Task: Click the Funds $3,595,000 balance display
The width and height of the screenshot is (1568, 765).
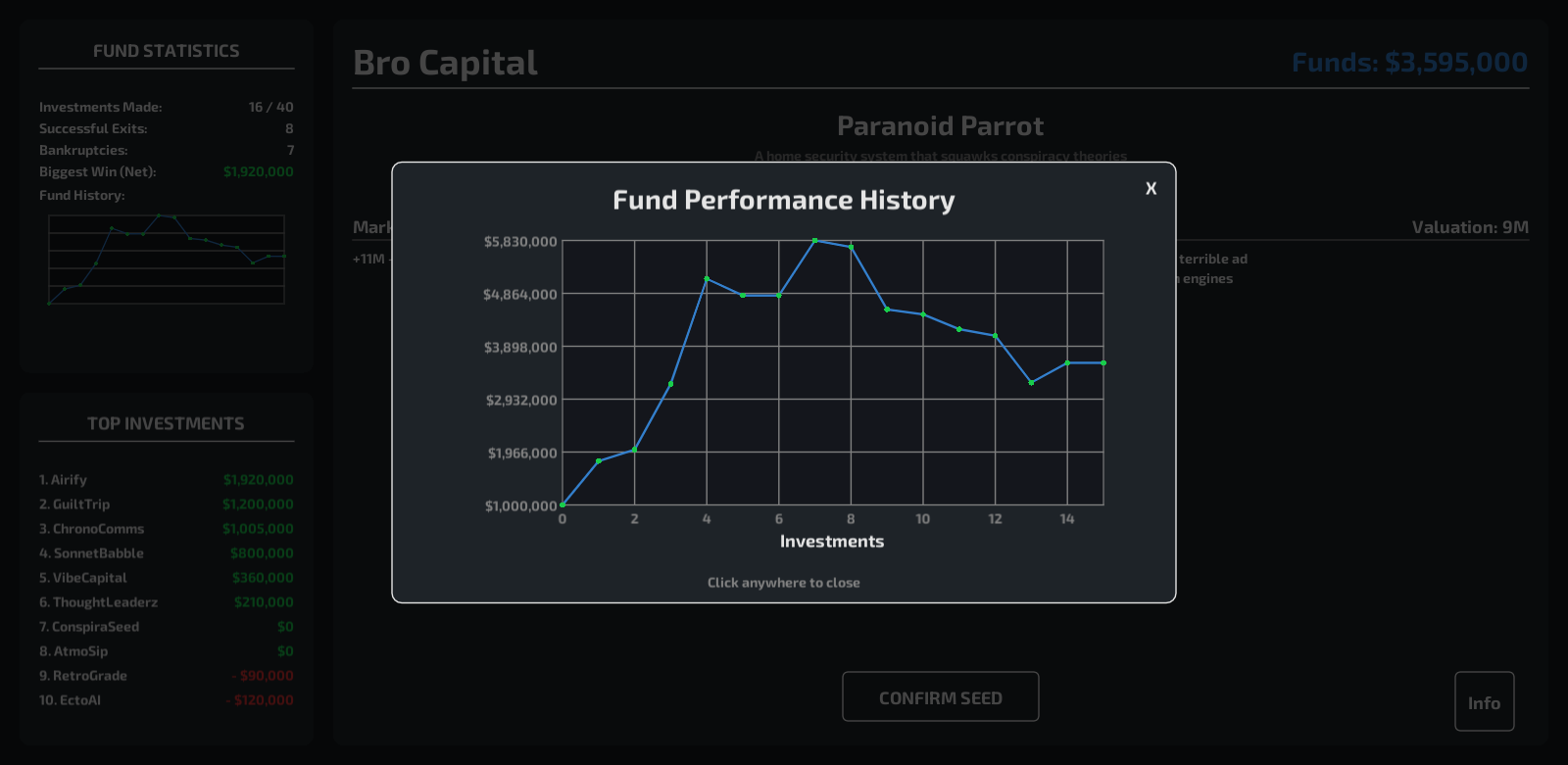Action: 1408,63
